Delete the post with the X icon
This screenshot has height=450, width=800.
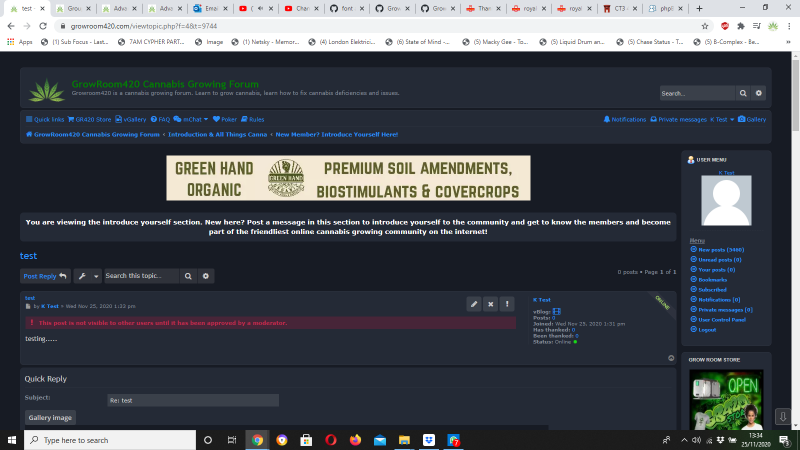click(490, 303)
